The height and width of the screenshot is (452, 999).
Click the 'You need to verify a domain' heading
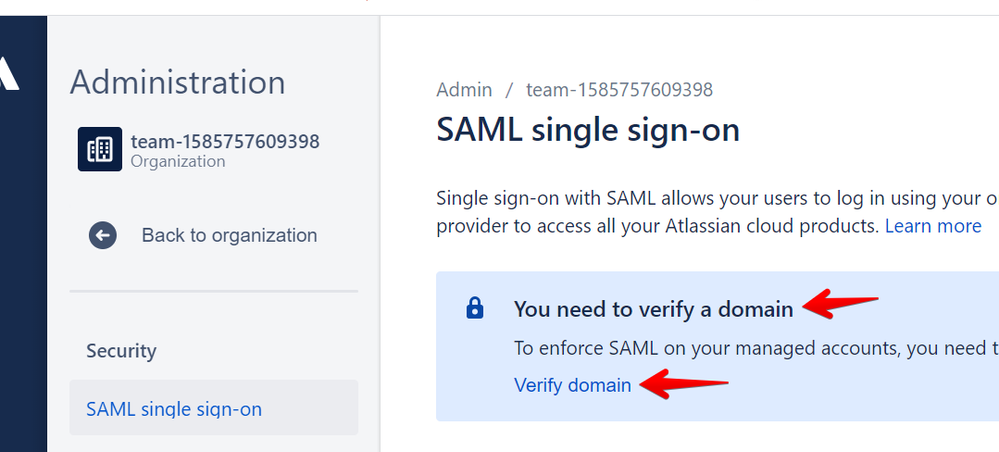[x=653, y=309]
